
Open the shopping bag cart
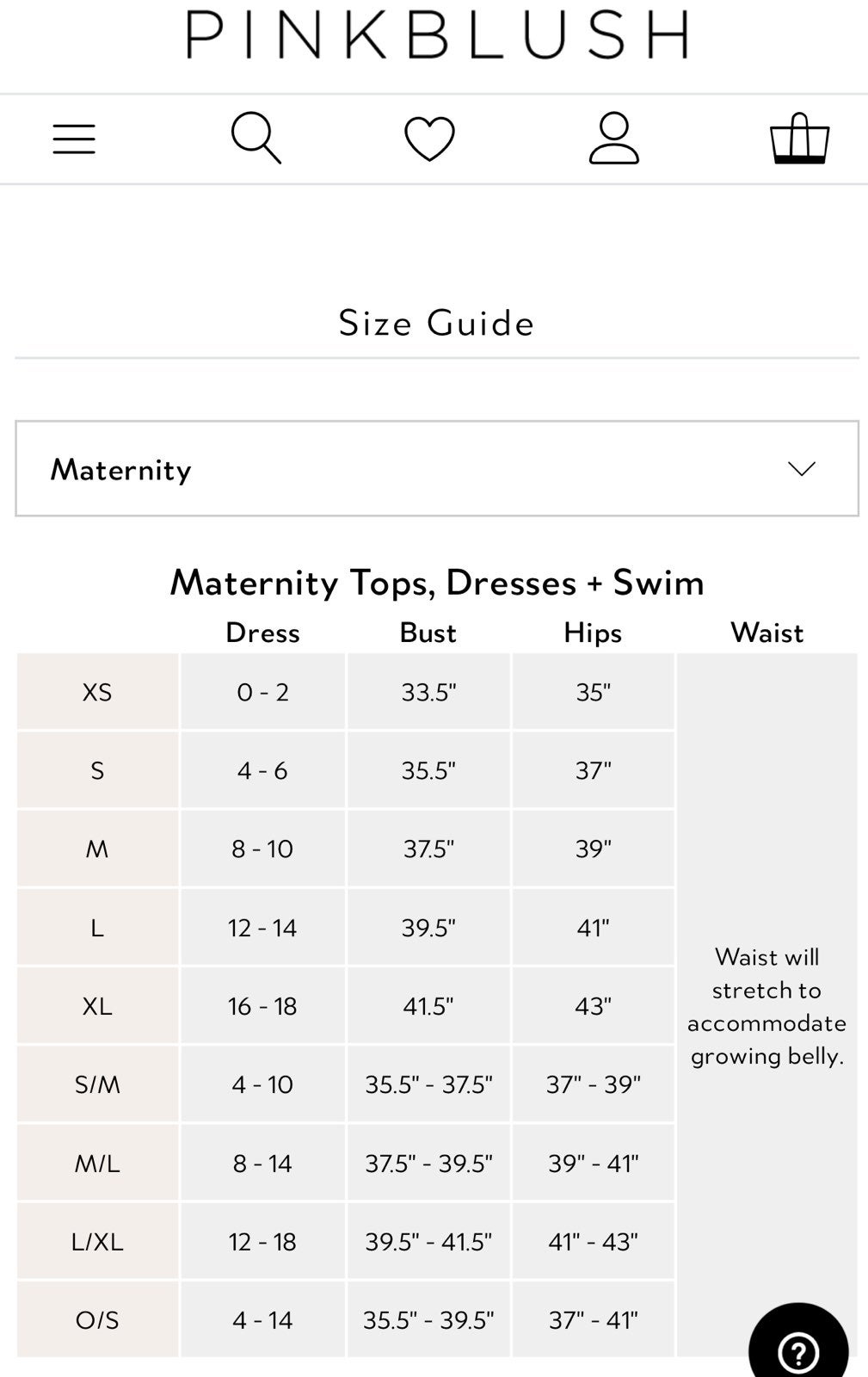(799, 138)
